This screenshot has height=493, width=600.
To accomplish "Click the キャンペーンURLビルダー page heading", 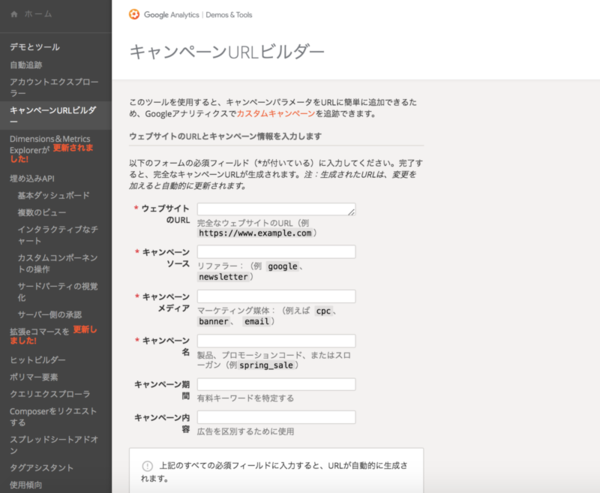I will [x=227, y=52].
